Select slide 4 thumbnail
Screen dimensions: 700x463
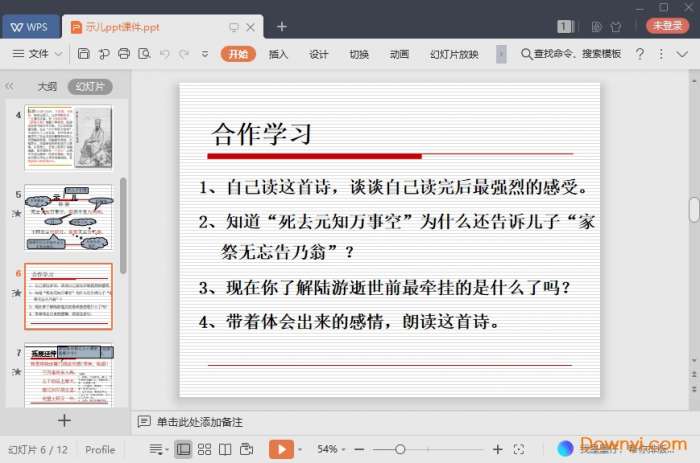(68, 137)
